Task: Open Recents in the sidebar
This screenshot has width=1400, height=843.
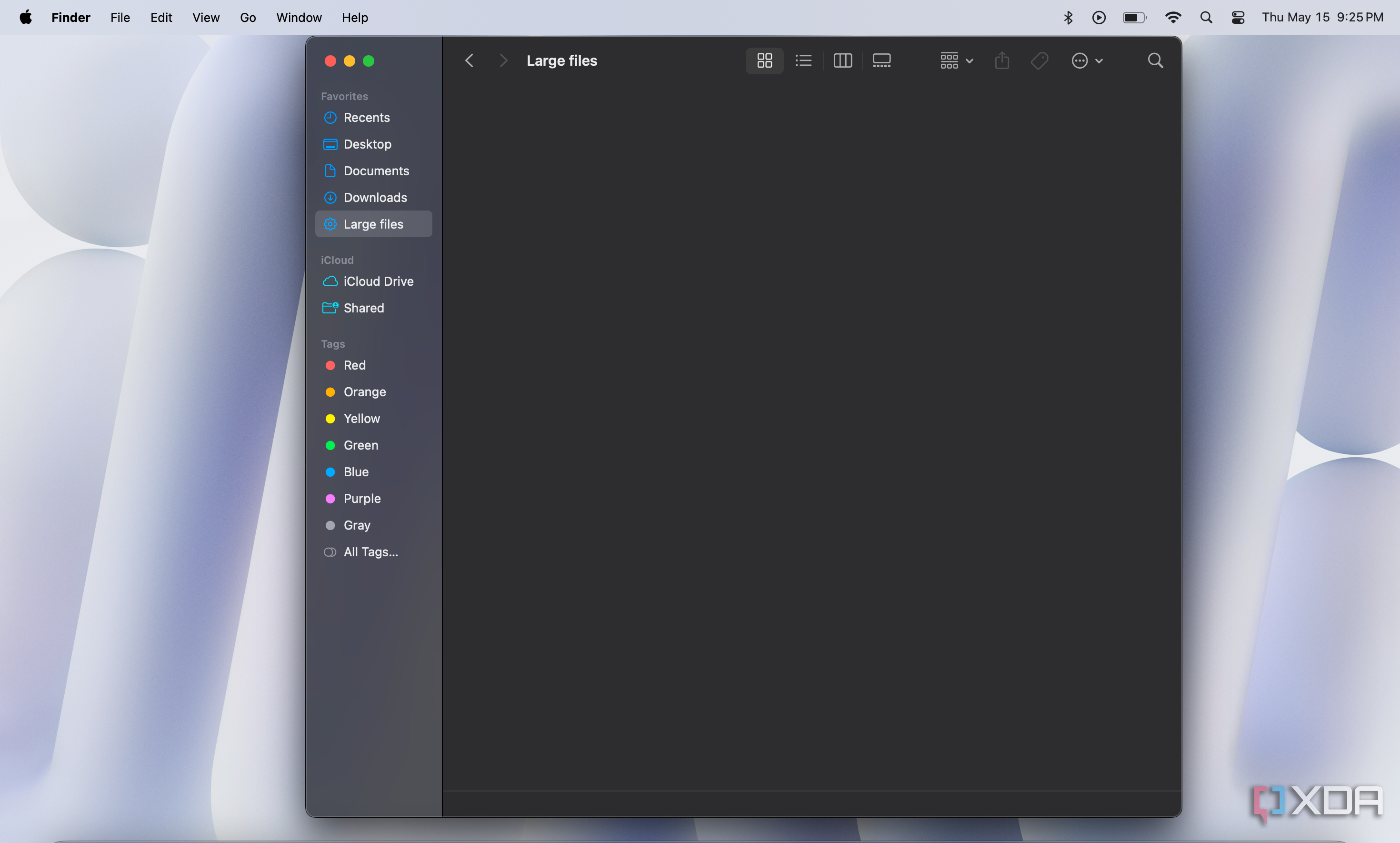Action: [374, 118]
